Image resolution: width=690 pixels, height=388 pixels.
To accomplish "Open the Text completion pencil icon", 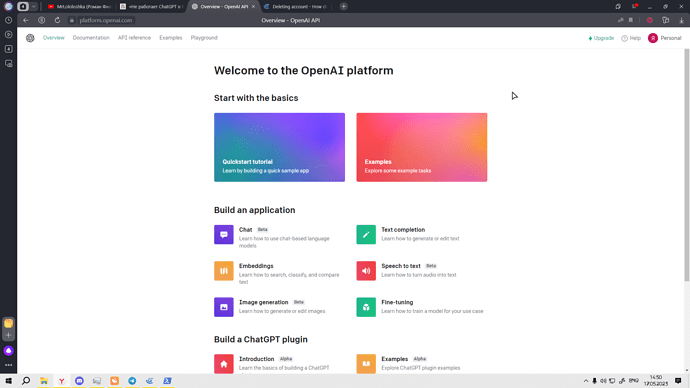I will (366, 234).
